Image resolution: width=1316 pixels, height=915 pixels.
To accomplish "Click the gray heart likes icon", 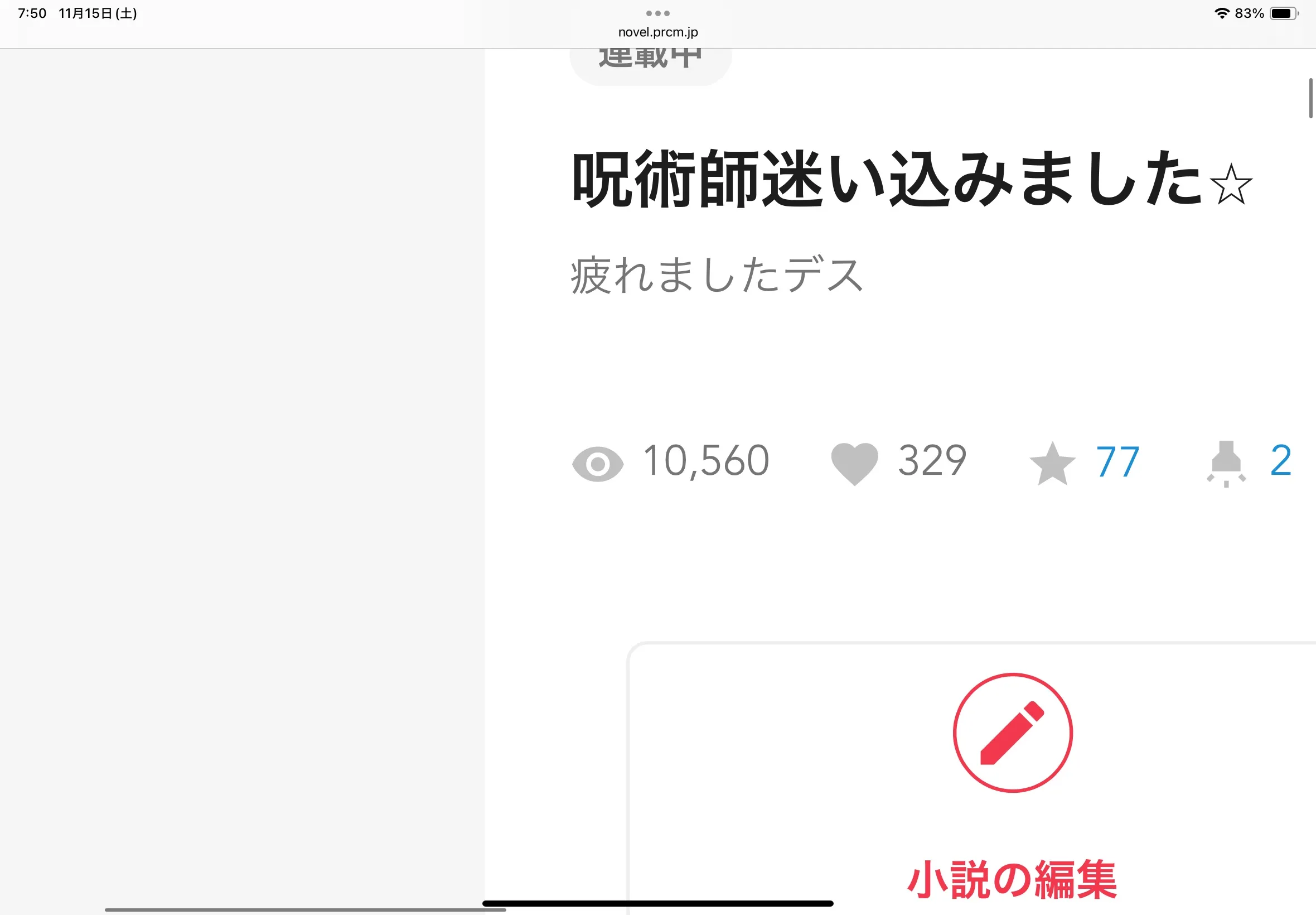I will [x=854, y=464].
